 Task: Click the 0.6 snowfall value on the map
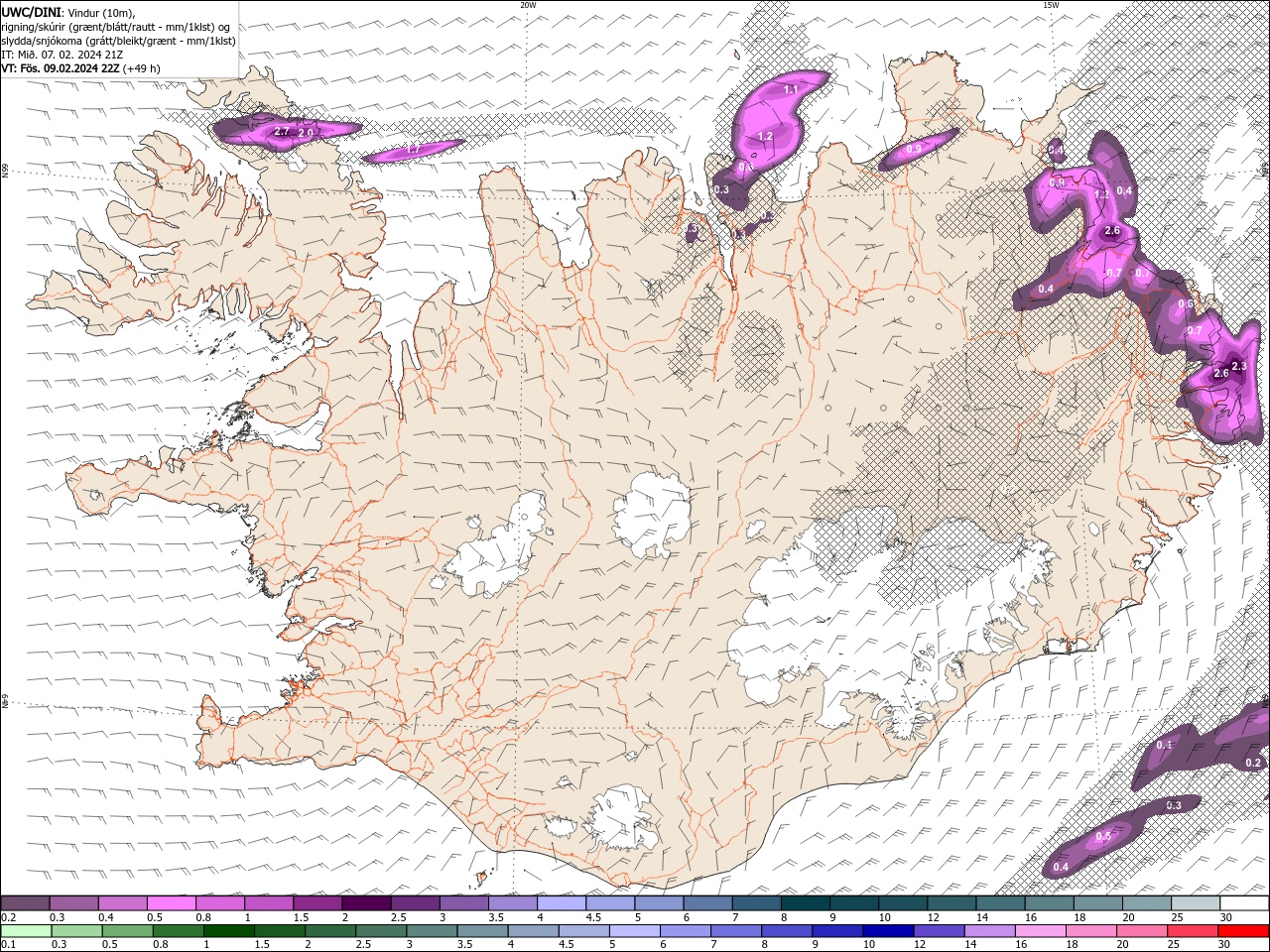(1185, 304)
